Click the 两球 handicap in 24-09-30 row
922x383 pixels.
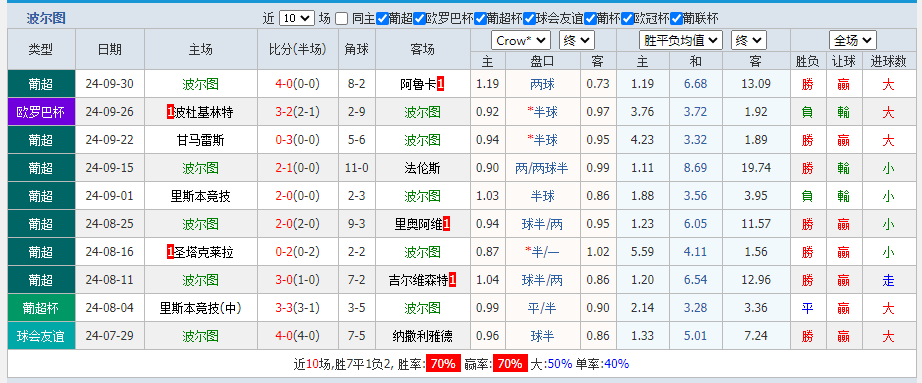542,84
